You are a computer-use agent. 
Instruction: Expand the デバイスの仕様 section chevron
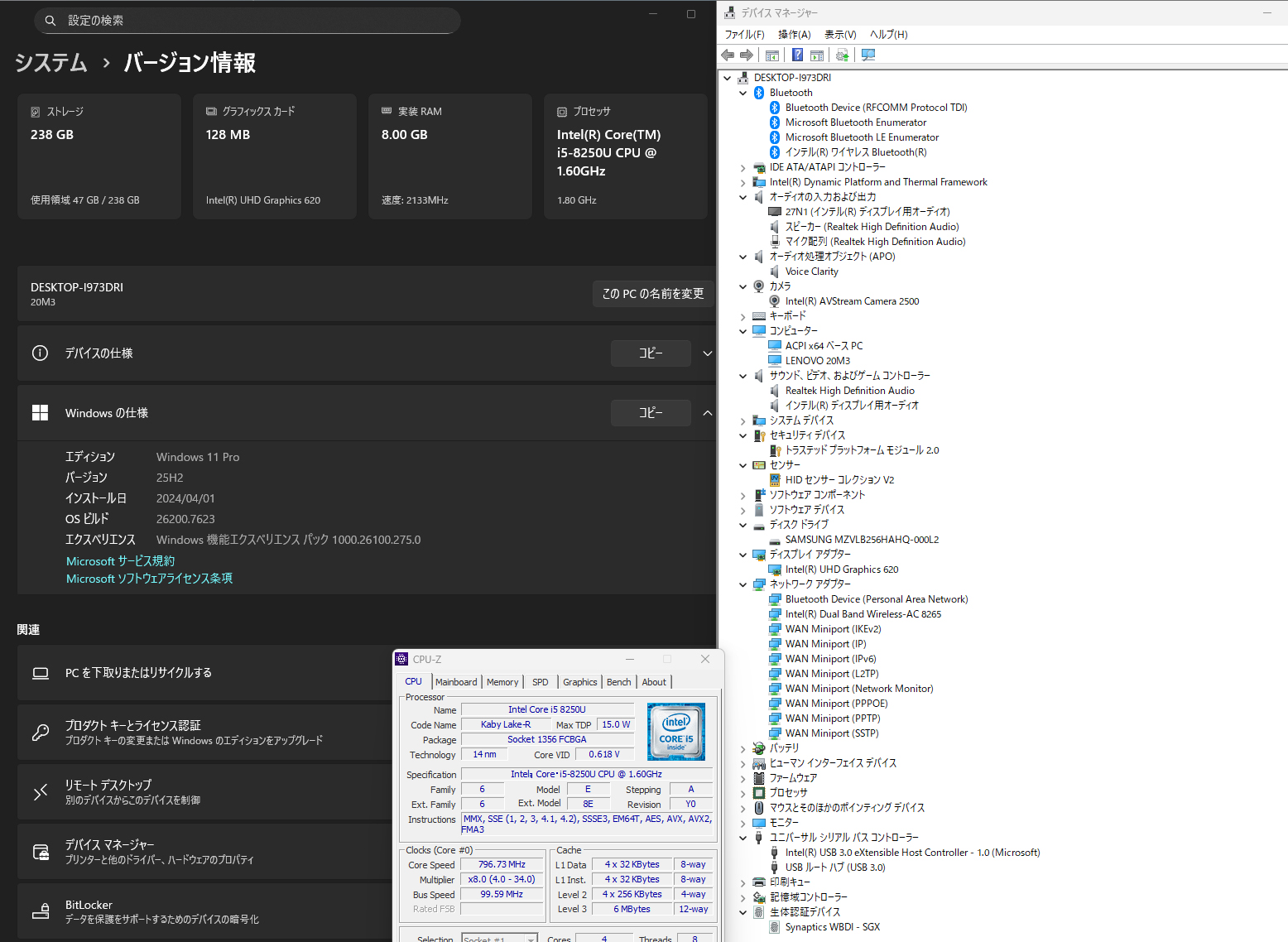[x=707, y=353]
